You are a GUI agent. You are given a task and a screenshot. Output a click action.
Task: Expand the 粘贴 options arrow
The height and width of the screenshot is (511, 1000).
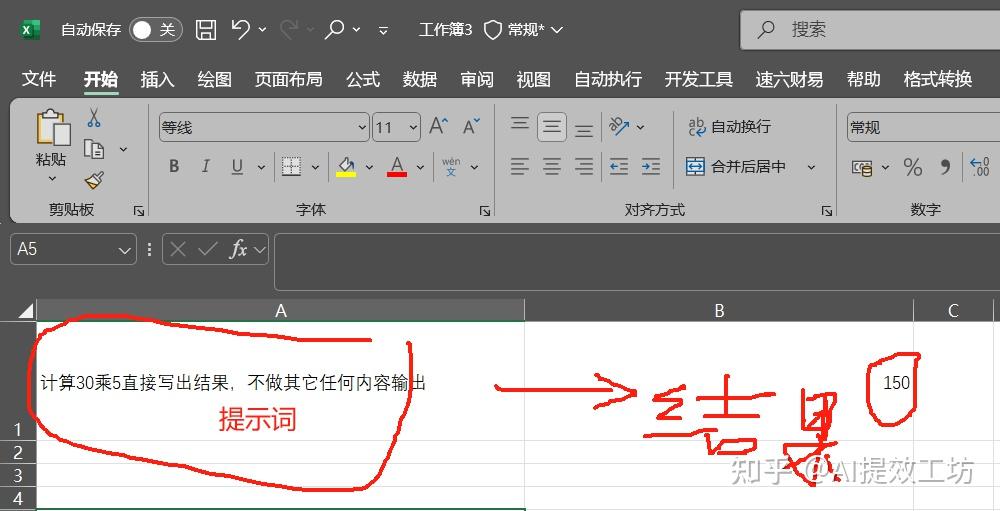[52, 178]
